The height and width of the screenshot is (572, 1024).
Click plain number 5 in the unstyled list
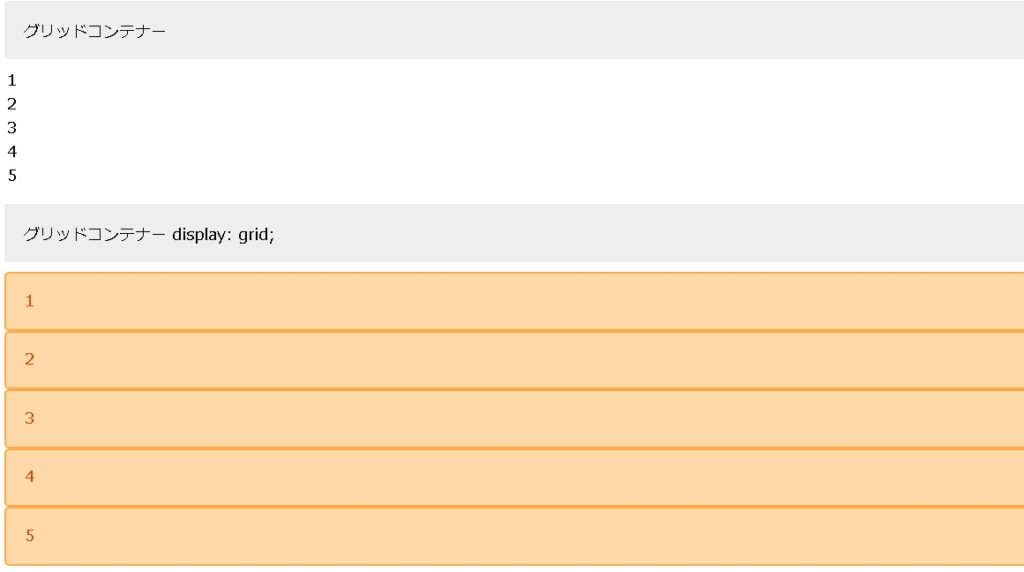12,176
